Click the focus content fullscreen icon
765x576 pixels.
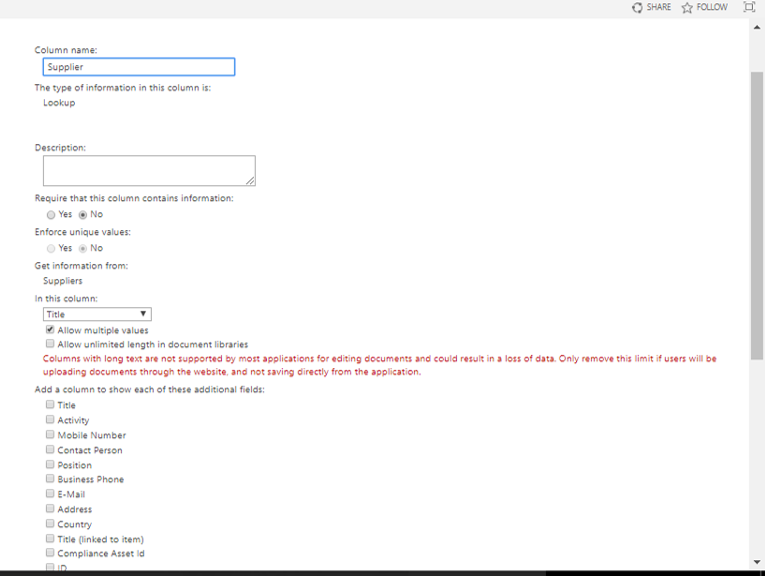749,7
